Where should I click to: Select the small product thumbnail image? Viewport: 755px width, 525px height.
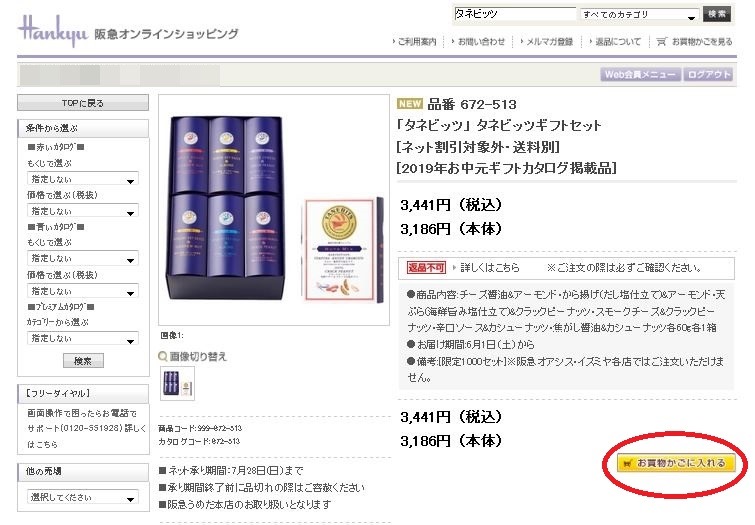click(x=177, y=383)
